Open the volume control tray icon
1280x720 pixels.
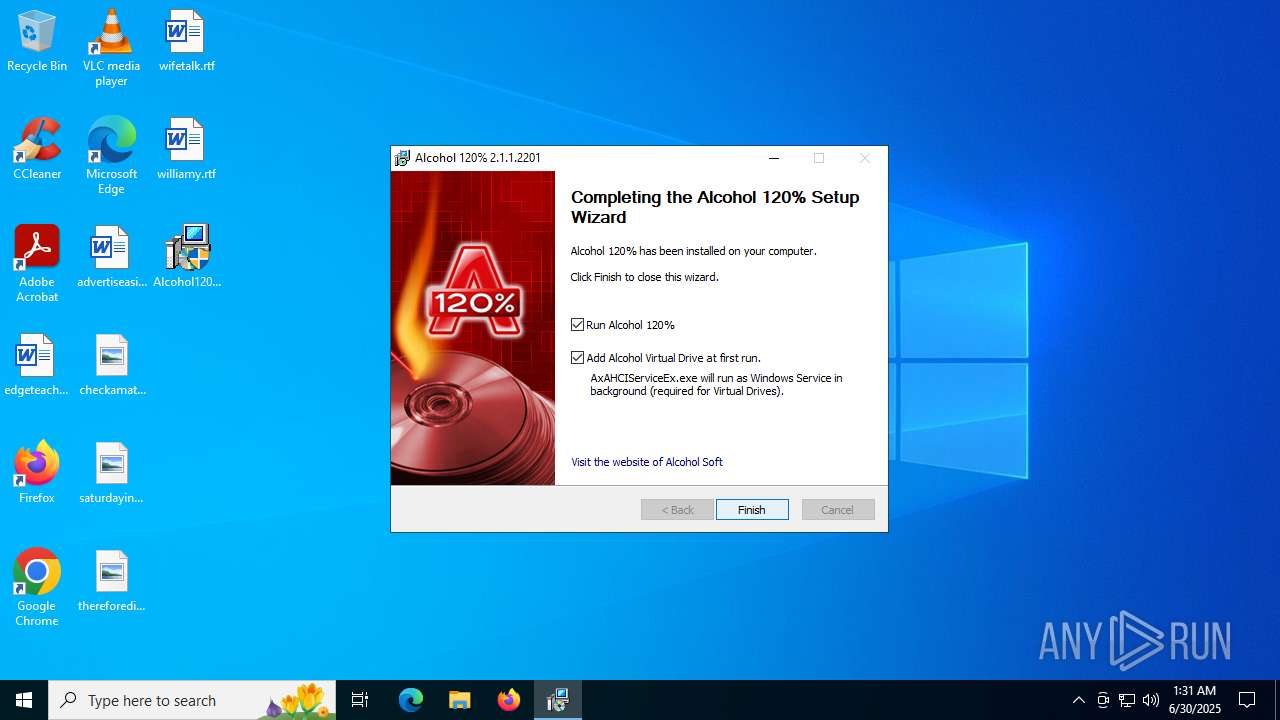1151,700
